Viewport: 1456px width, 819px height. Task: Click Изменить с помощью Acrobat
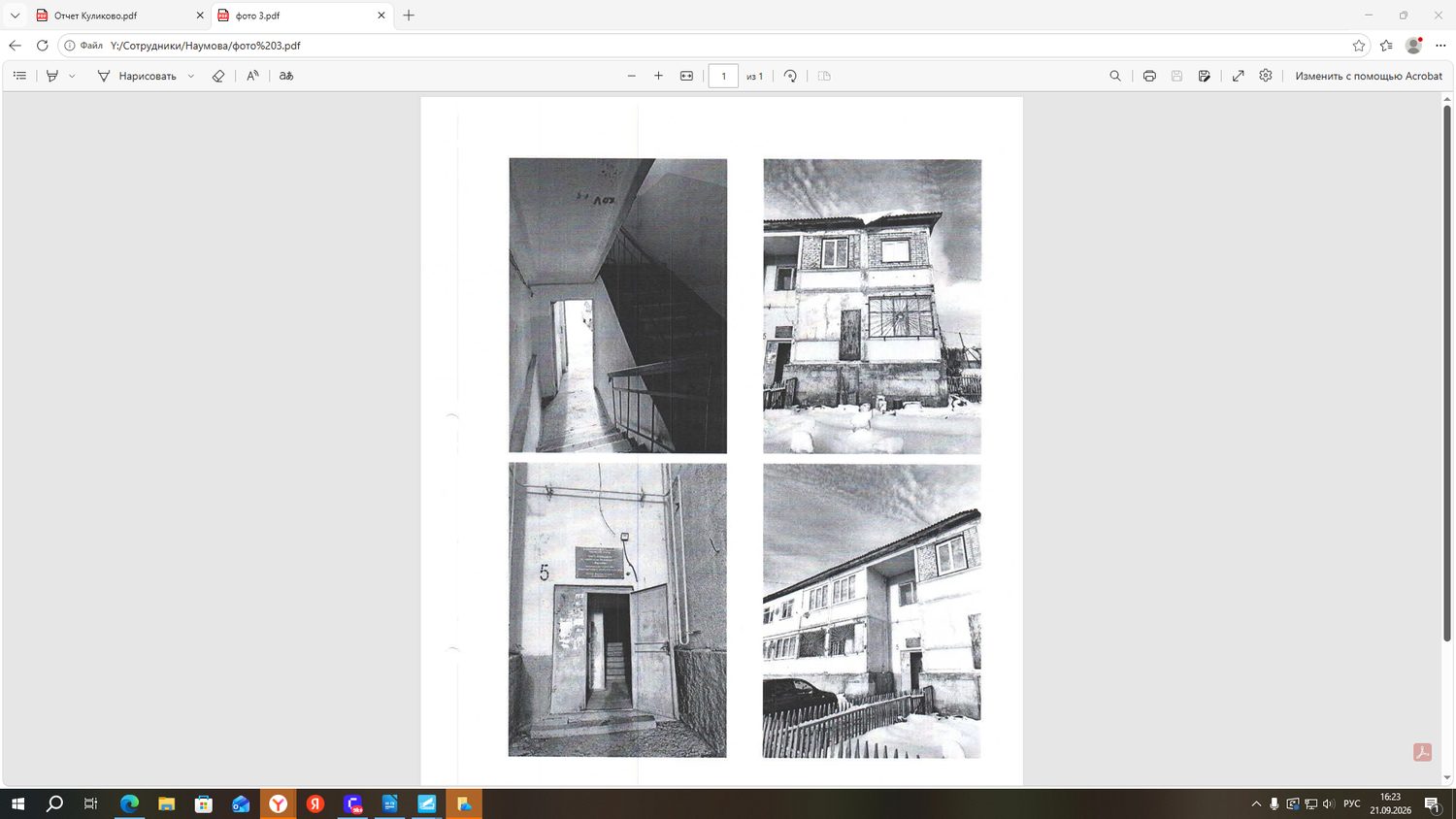1369,76
